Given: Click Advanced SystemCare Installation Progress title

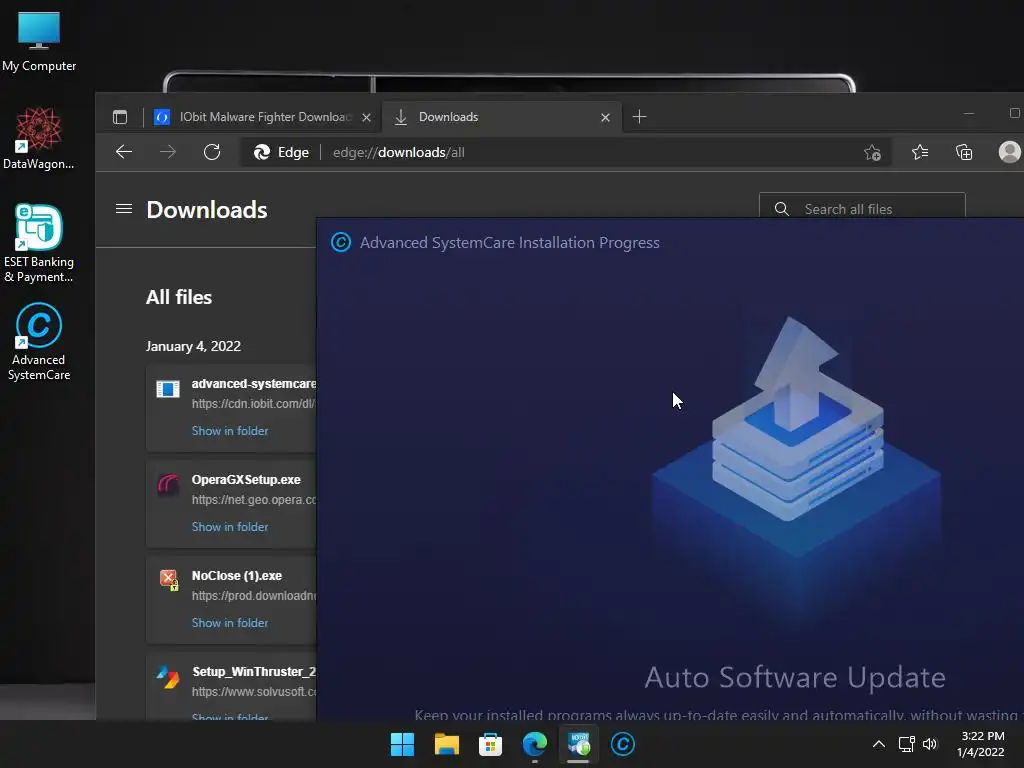Looking at the screenshot, I should tap(509, 242).
